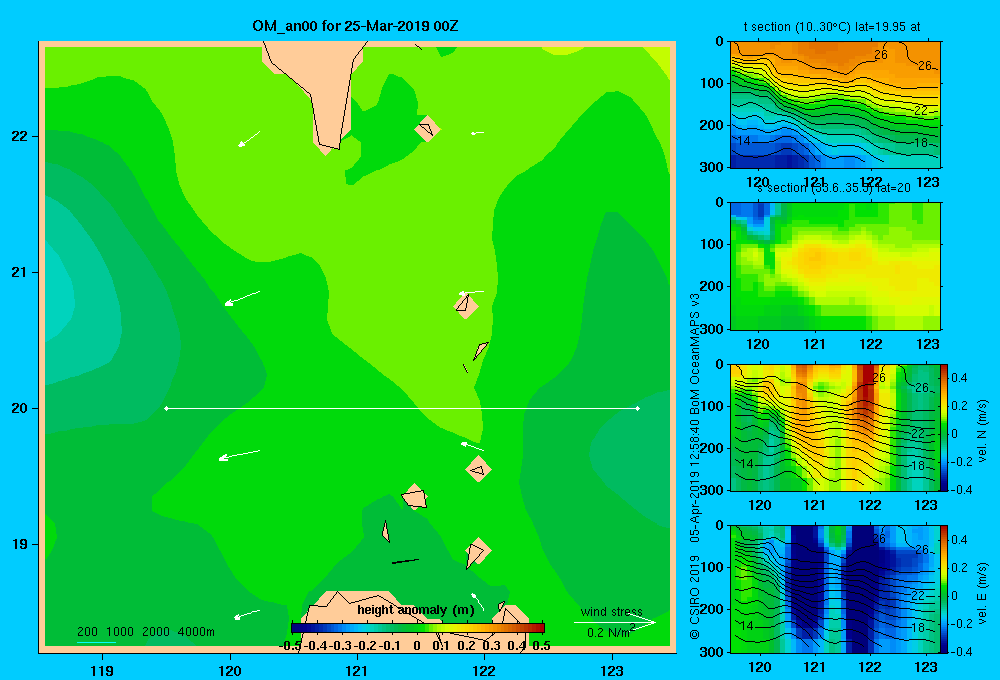Image resolution: width=1000 pixels, height=680 pixels.
Task: Click latitude label 22 on main map axis
Action: click(x=19, y=137)
